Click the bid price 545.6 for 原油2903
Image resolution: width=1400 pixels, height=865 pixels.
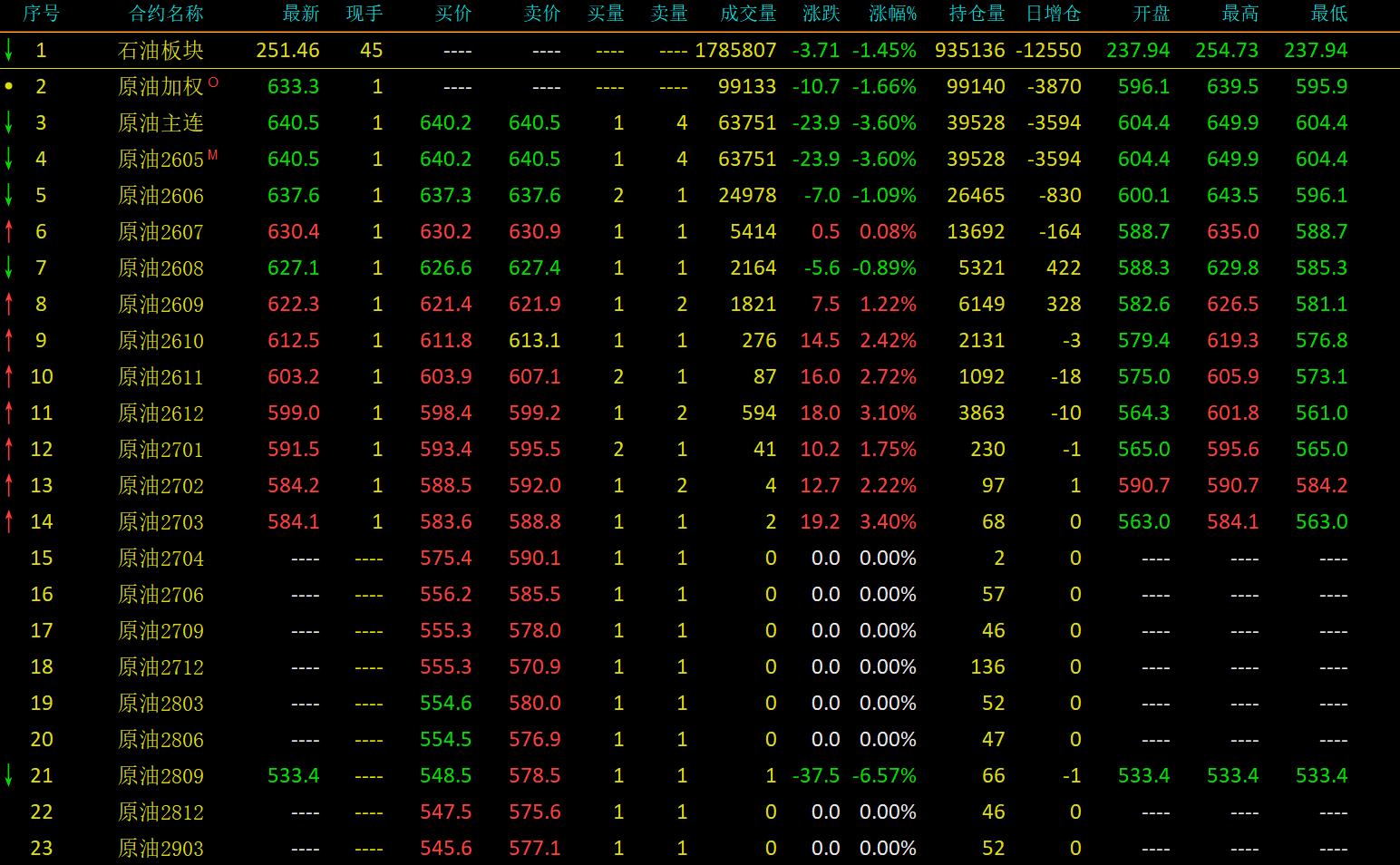tap(446, 849)
